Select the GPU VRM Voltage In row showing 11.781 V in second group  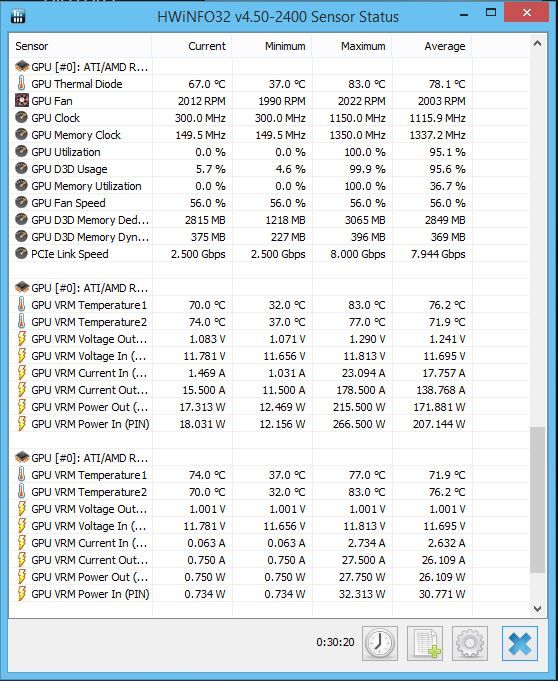(x=269, y=356)
